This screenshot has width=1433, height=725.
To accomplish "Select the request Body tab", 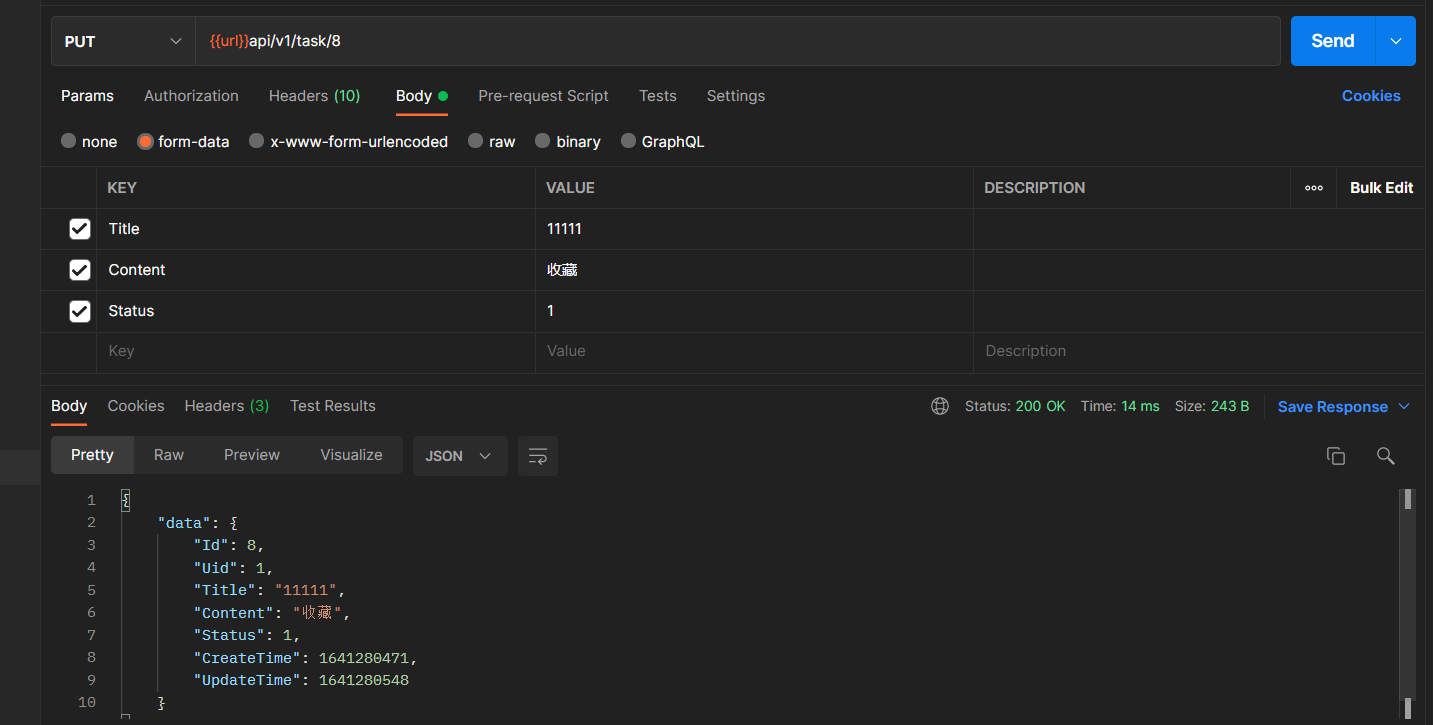I will [421, 96].
